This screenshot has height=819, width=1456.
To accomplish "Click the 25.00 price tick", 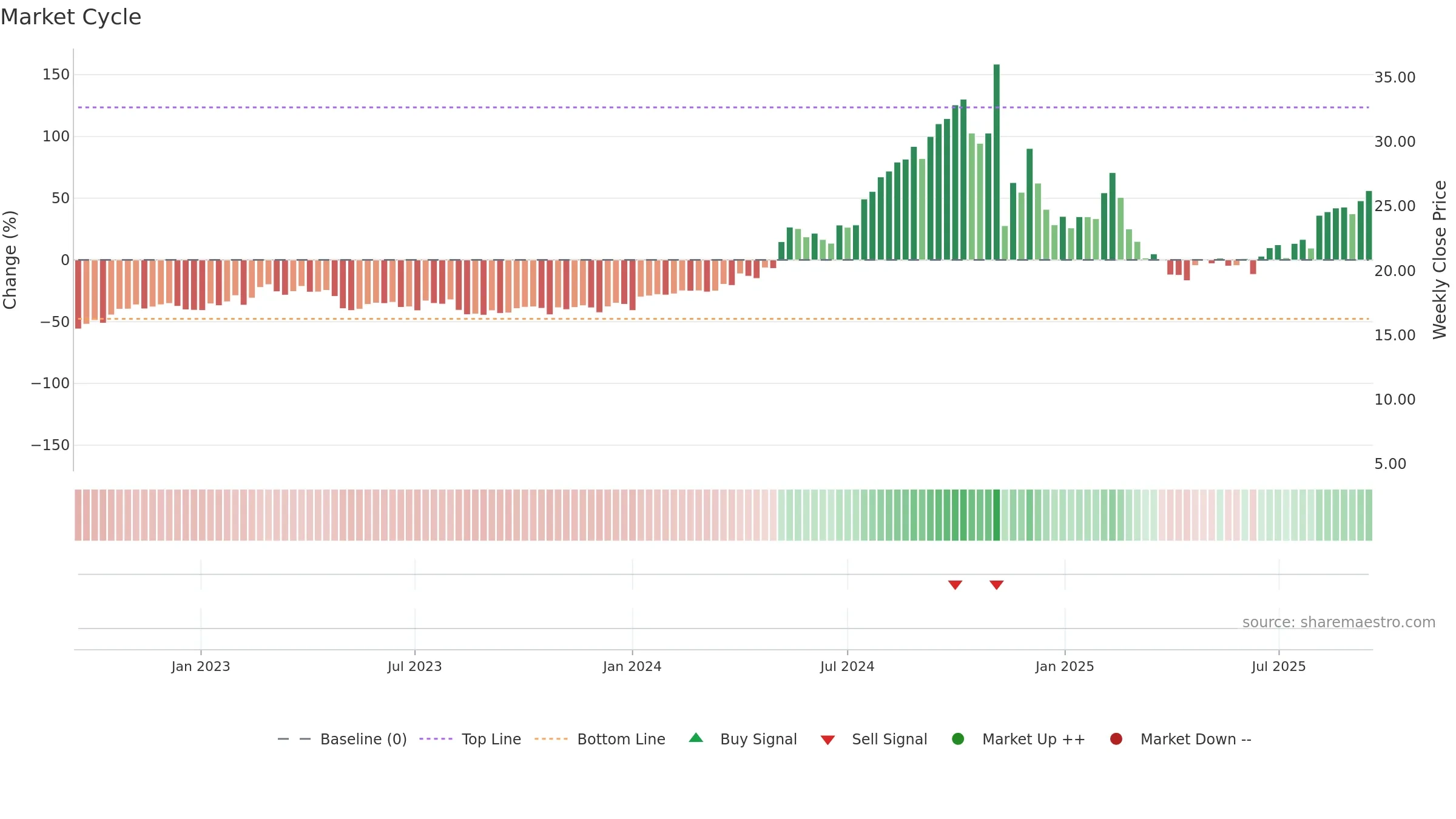I will pos(1395,206).
